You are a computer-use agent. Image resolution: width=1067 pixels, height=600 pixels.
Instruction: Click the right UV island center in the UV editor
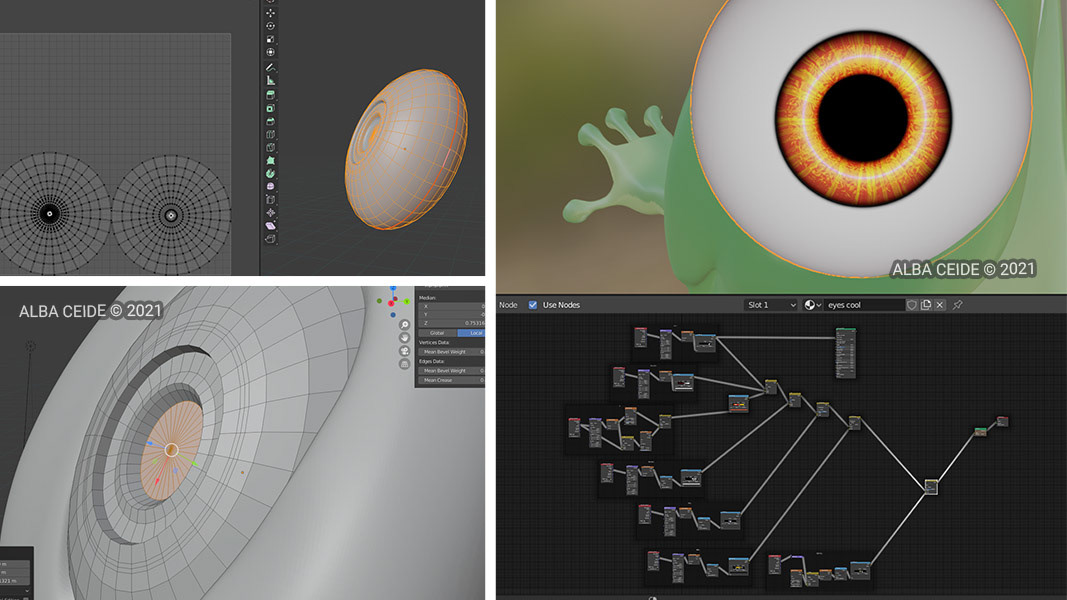click(x=171, y=216)
